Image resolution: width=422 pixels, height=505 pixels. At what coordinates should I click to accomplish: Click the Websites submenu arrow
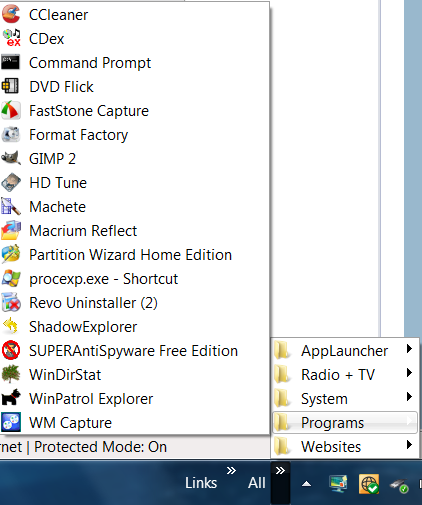(409, 445)
